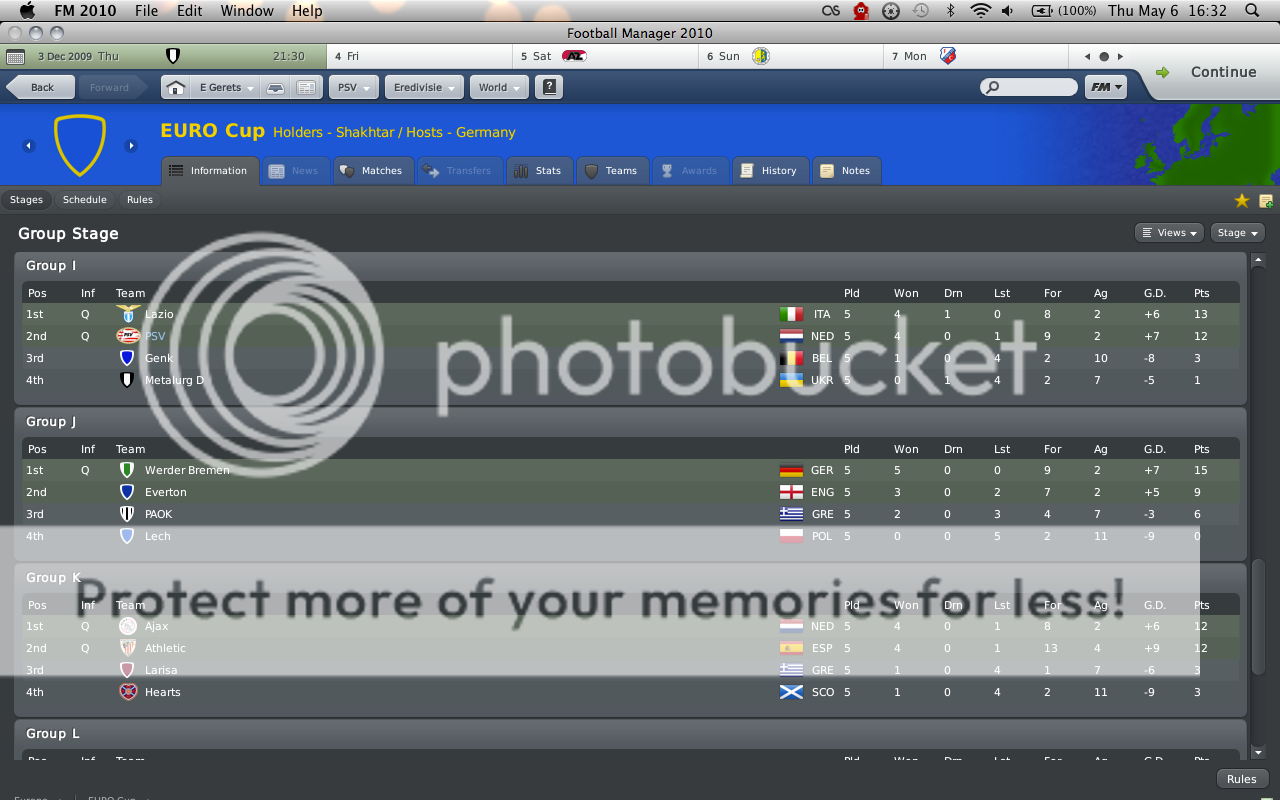
Task: Open the help manual question mark icon
Action: [549, 87]
